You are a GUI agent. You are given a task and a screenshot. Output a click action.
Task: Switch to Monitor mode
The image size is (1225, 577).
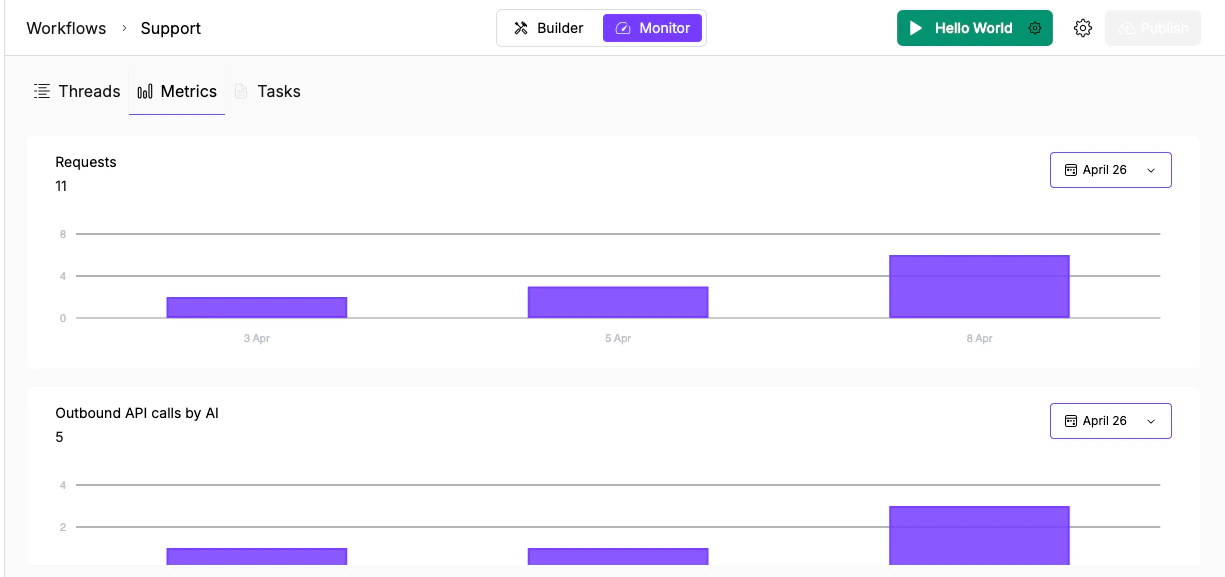tap(653, 28)
